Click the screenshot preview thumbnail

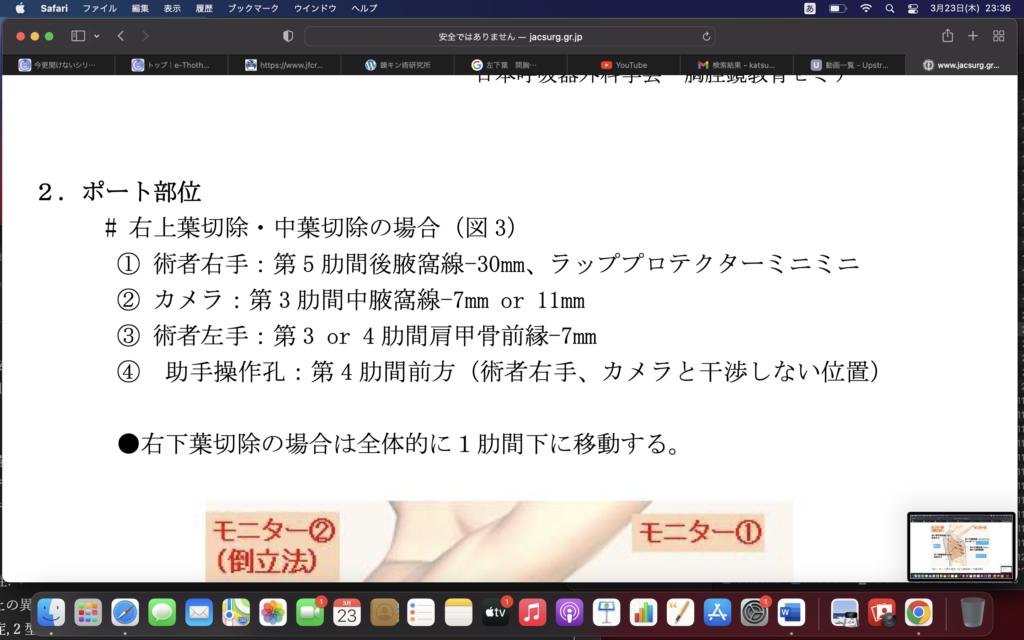click(960, 546)
